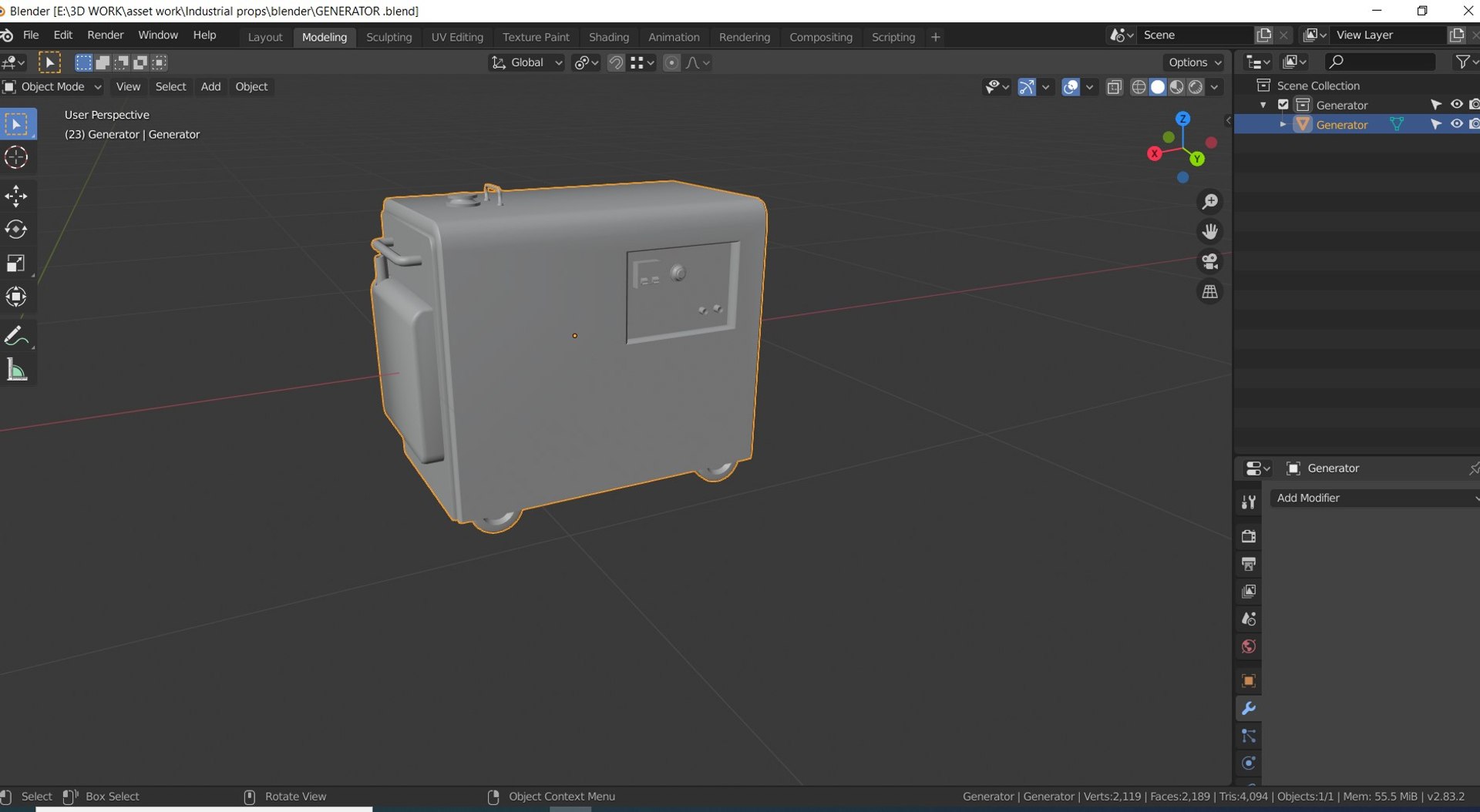Open the File menu

pos(31,35)
